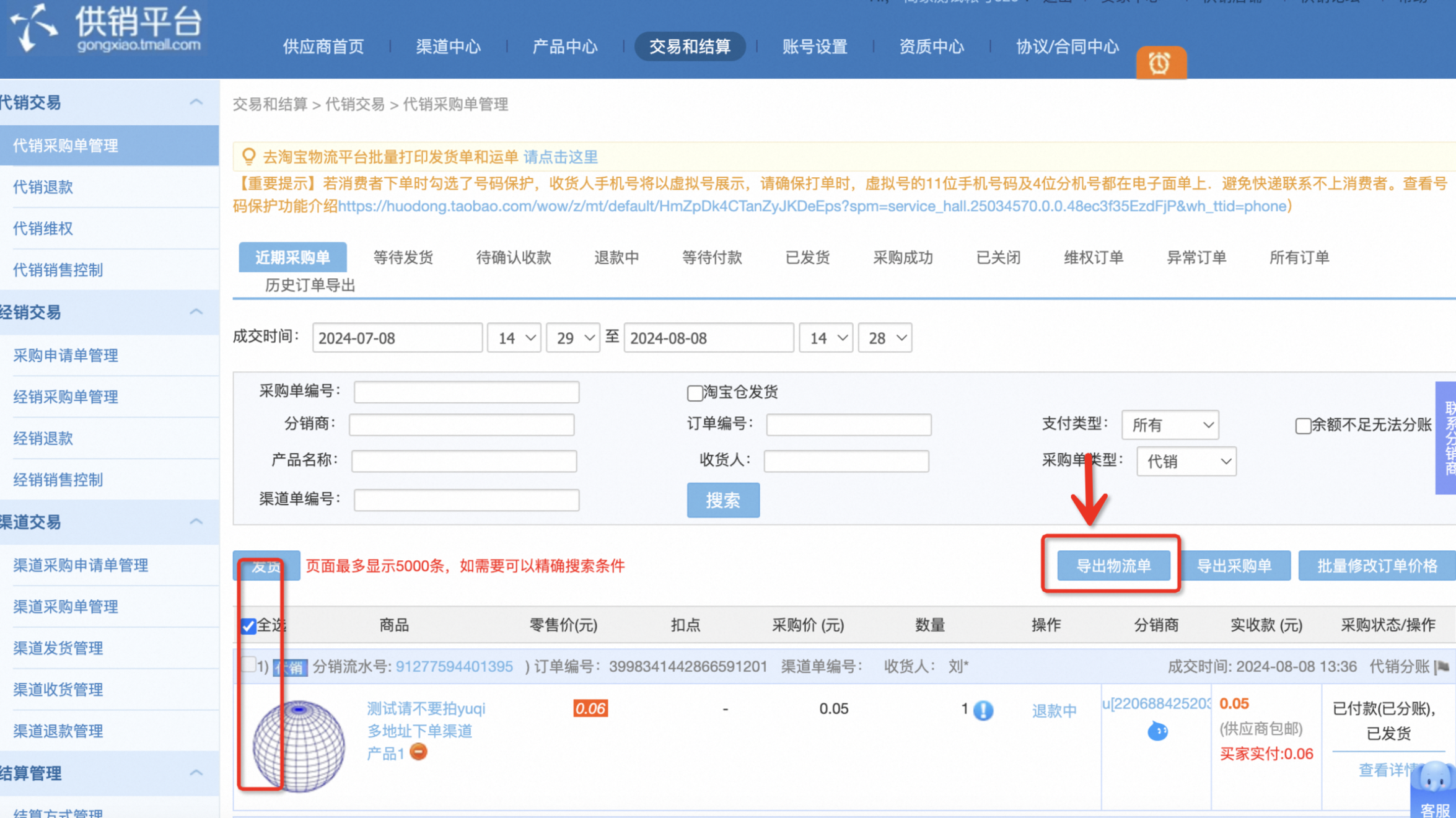This screenshot has width=1456, height=818.
Task: Click the start date field 2024-07-08
Action: coord(397,338)
